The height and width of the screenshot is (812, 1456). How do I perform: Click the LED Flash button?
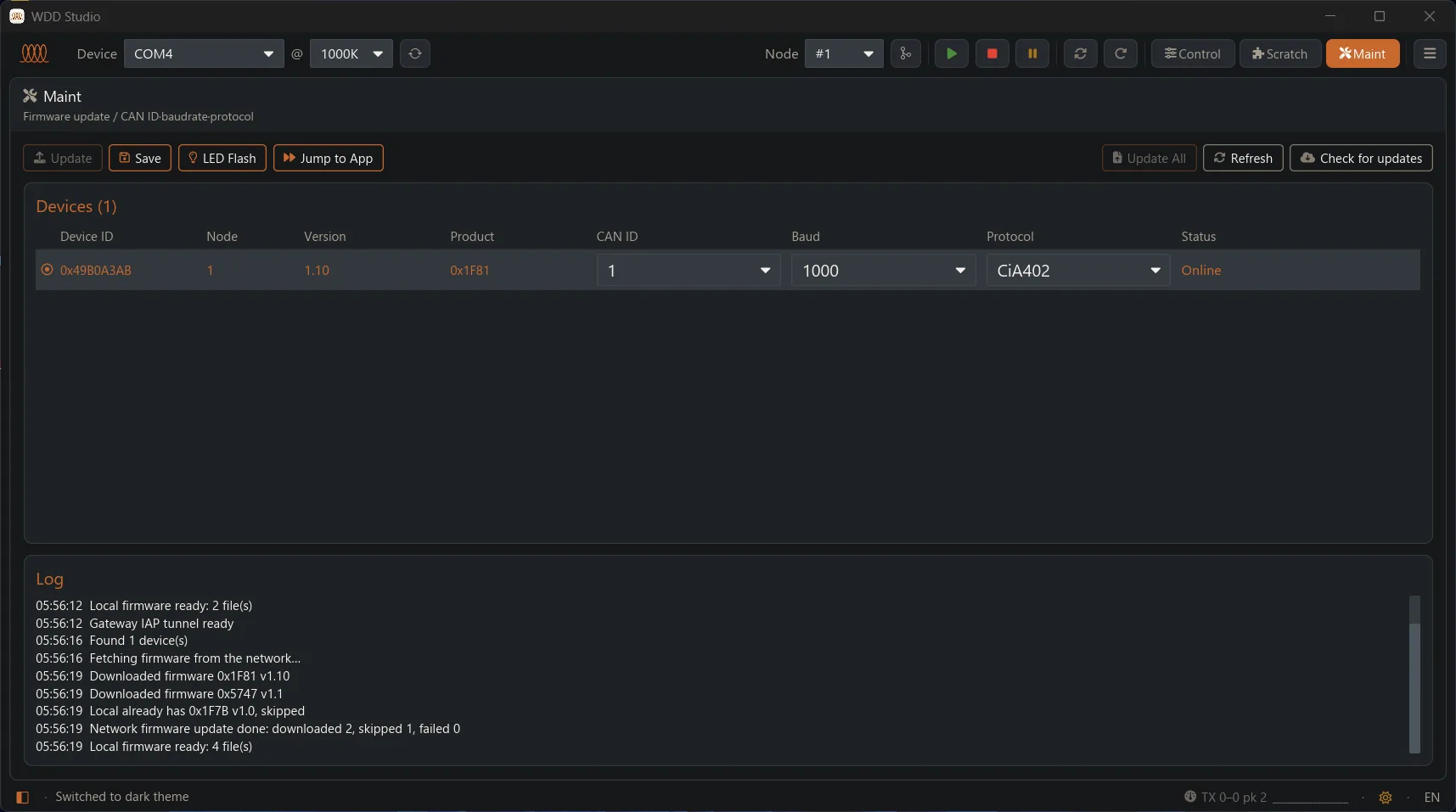[x=222, y=158]
